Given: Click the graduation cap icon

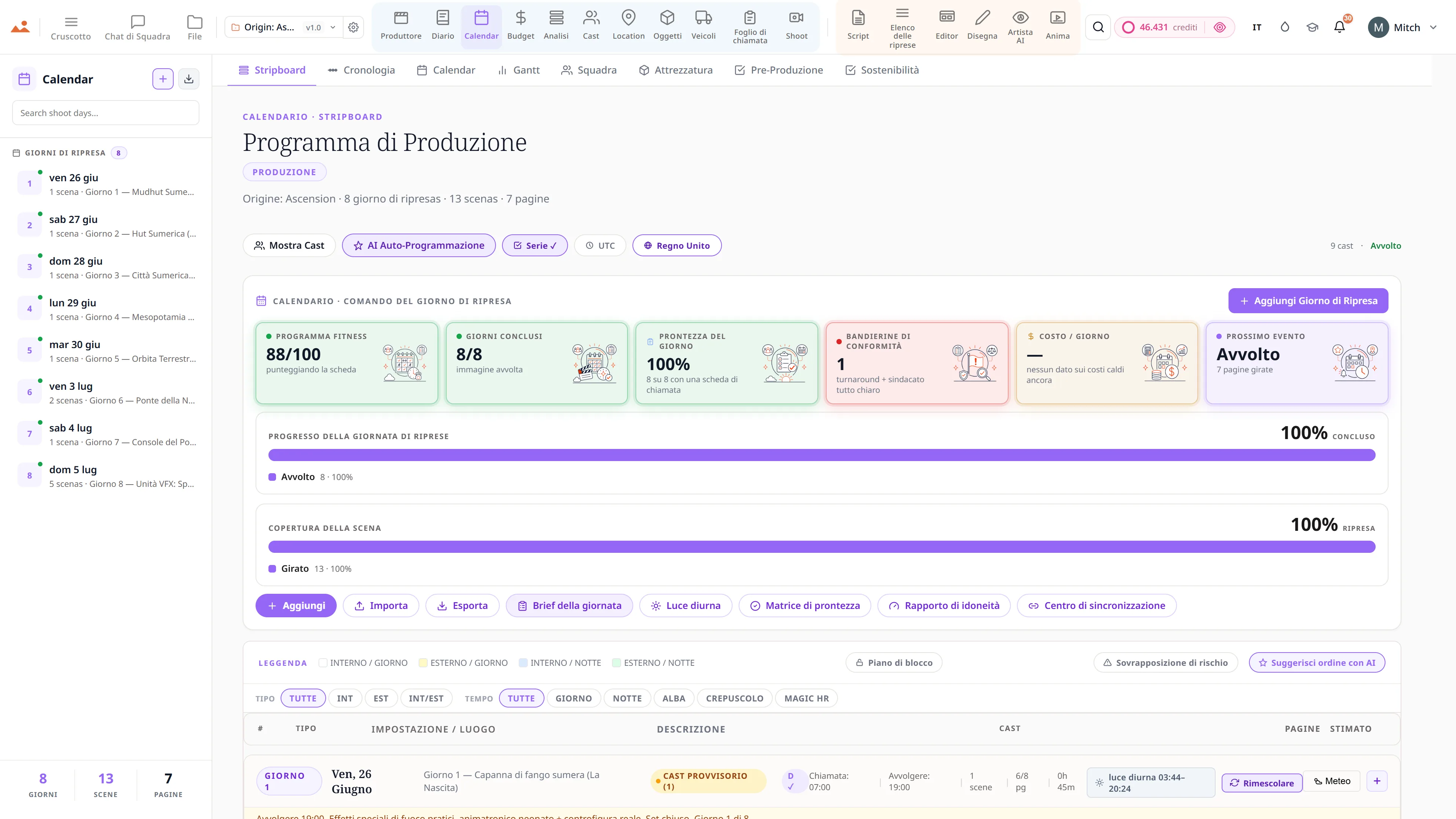Looking at the screenshot, I should (x=1312, y=27).
